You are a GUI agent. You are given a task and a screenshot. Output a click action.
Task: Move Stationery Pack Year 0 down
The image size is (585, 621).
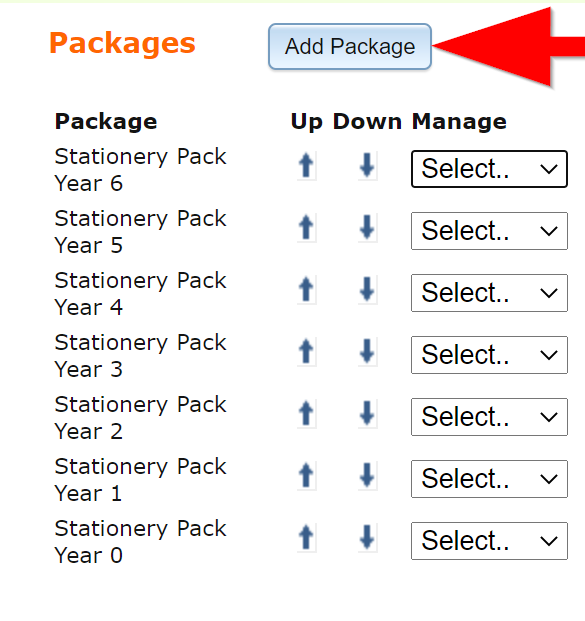pos(368,537)
